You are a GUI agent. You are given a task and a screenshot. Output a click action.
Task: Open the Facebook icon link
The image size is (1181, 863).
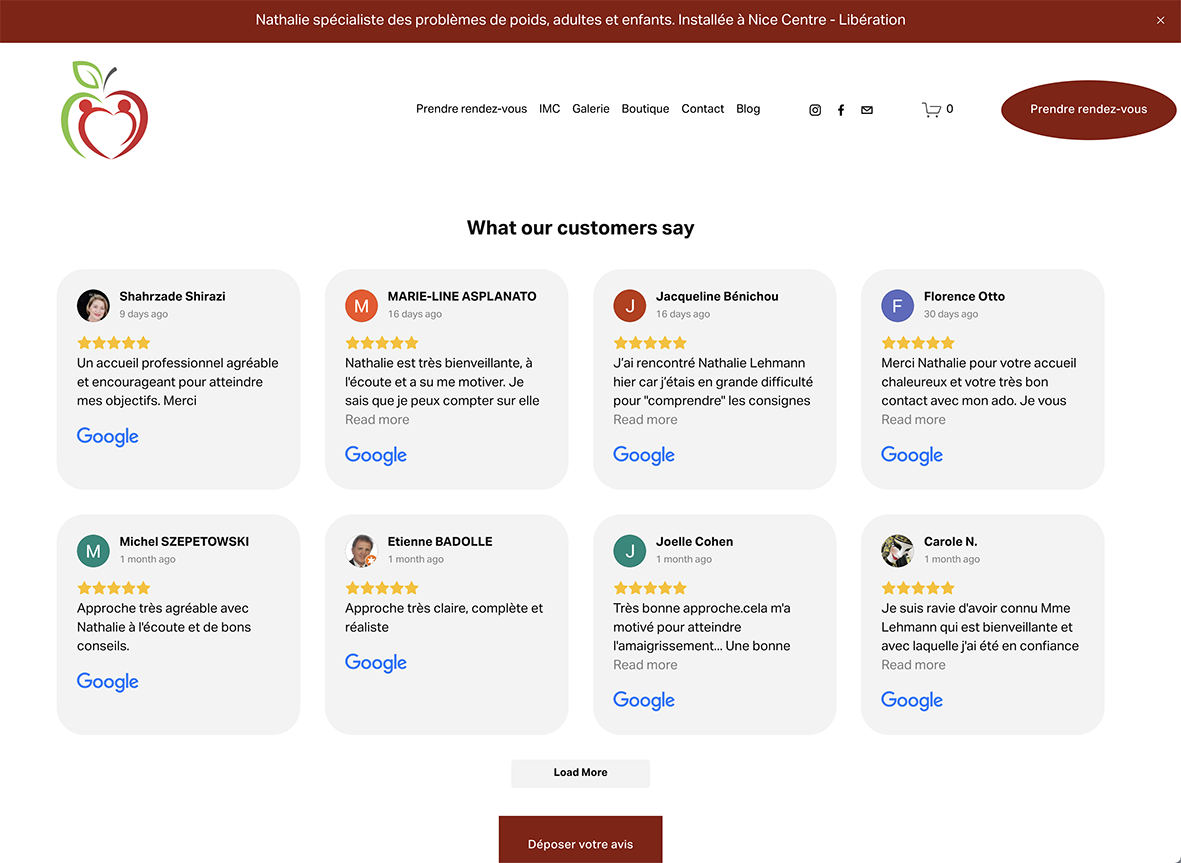[x=841, y=110]
